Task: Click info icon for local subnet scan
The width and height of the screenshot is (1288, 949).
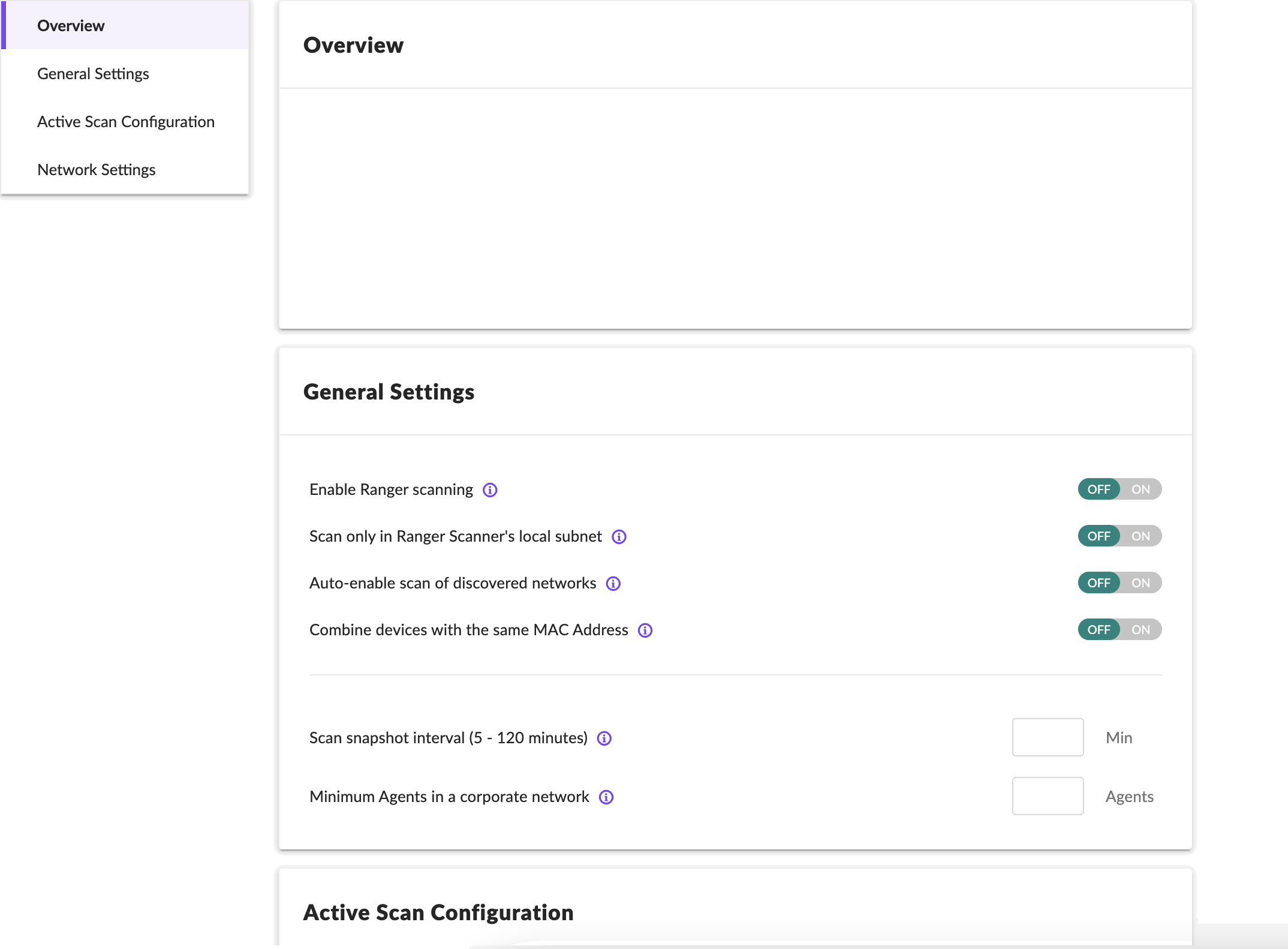Action: [x=619, y=537]
